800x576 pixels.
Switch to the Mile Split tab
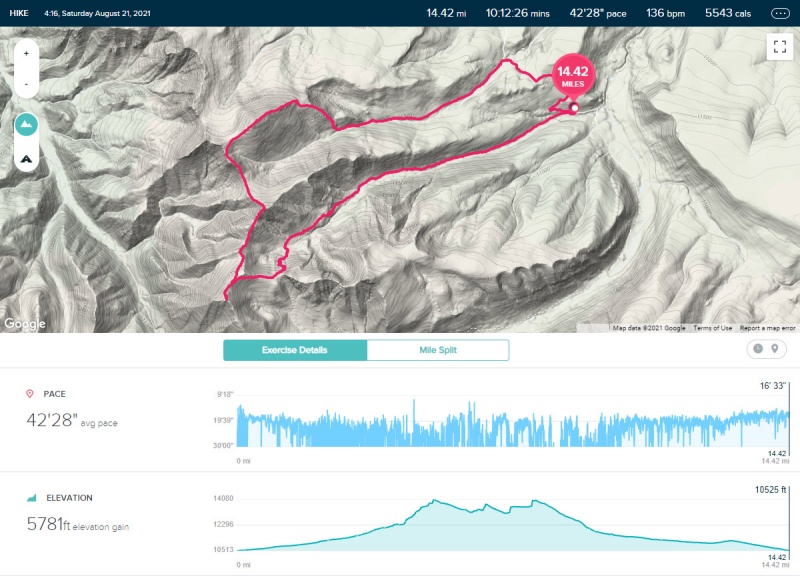point(438,350)
